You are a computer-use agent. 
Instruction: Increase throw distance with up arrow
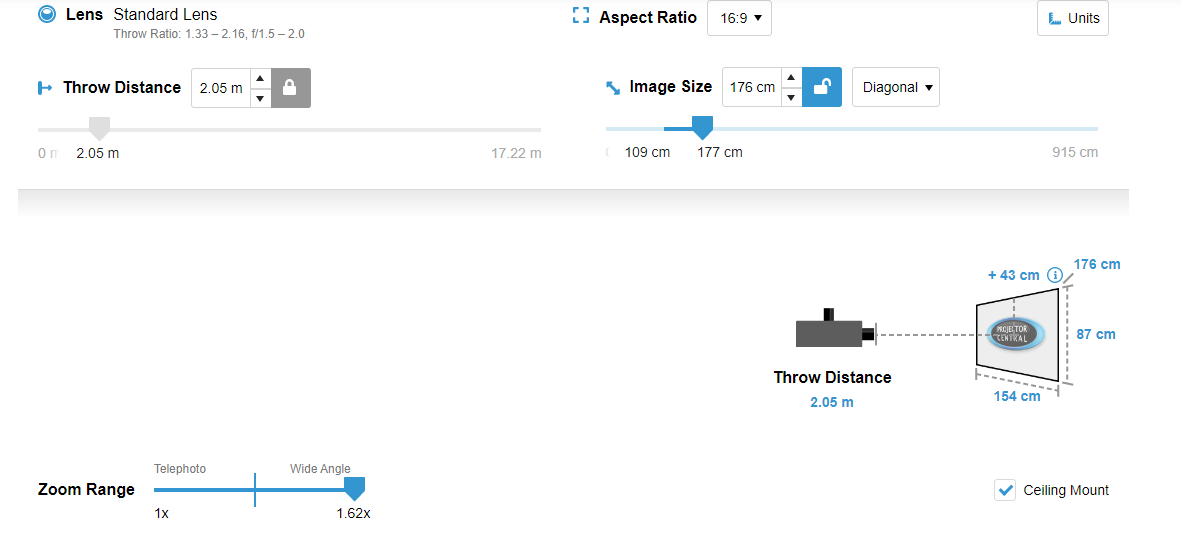(260, 78)
